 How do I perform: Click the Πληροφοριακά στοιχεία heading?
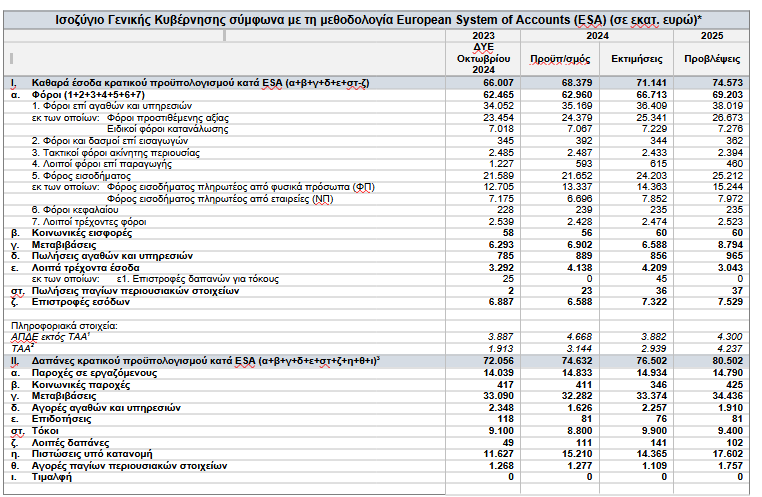click(x=60, y=326)
